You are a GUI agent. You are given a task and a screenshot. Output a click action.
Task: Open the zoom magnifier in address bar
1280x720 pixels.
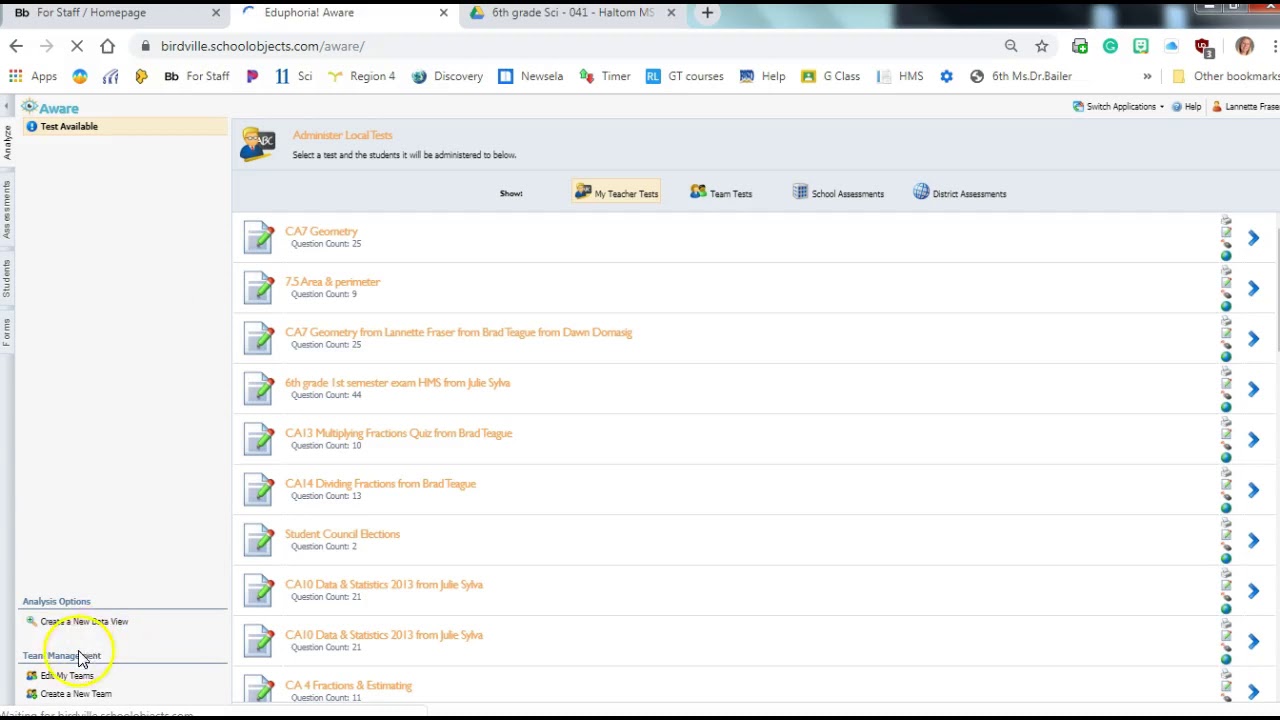[x=1011, y=46]
